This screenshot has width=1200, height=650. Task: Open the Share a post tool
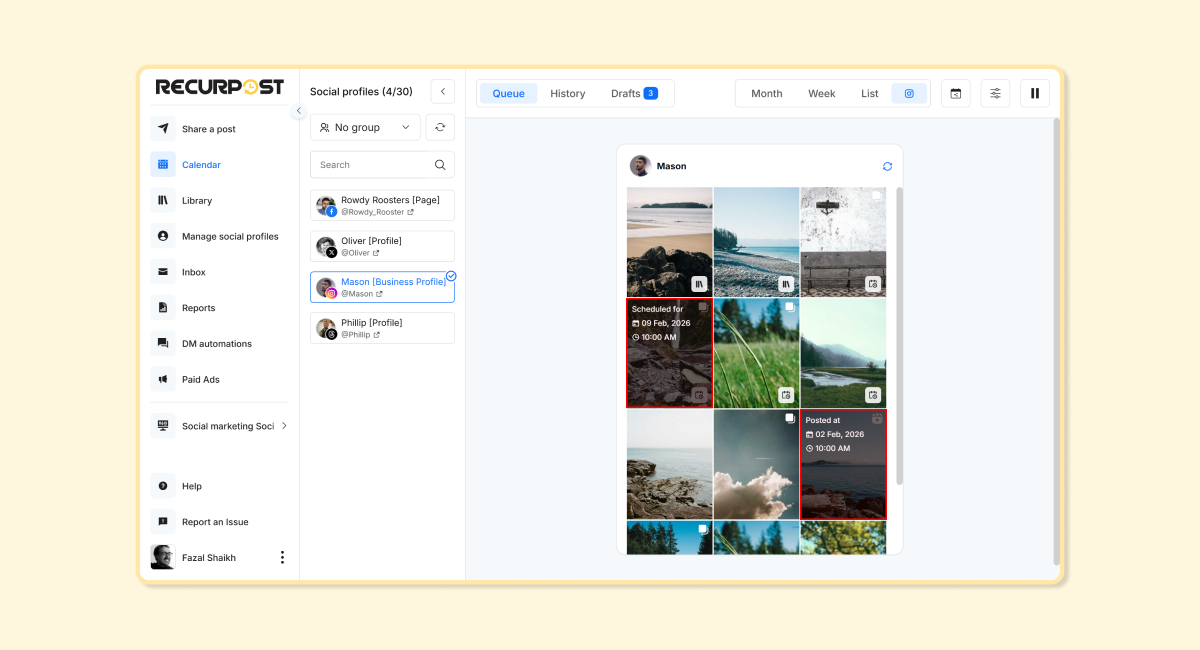[x=208, y=128]
